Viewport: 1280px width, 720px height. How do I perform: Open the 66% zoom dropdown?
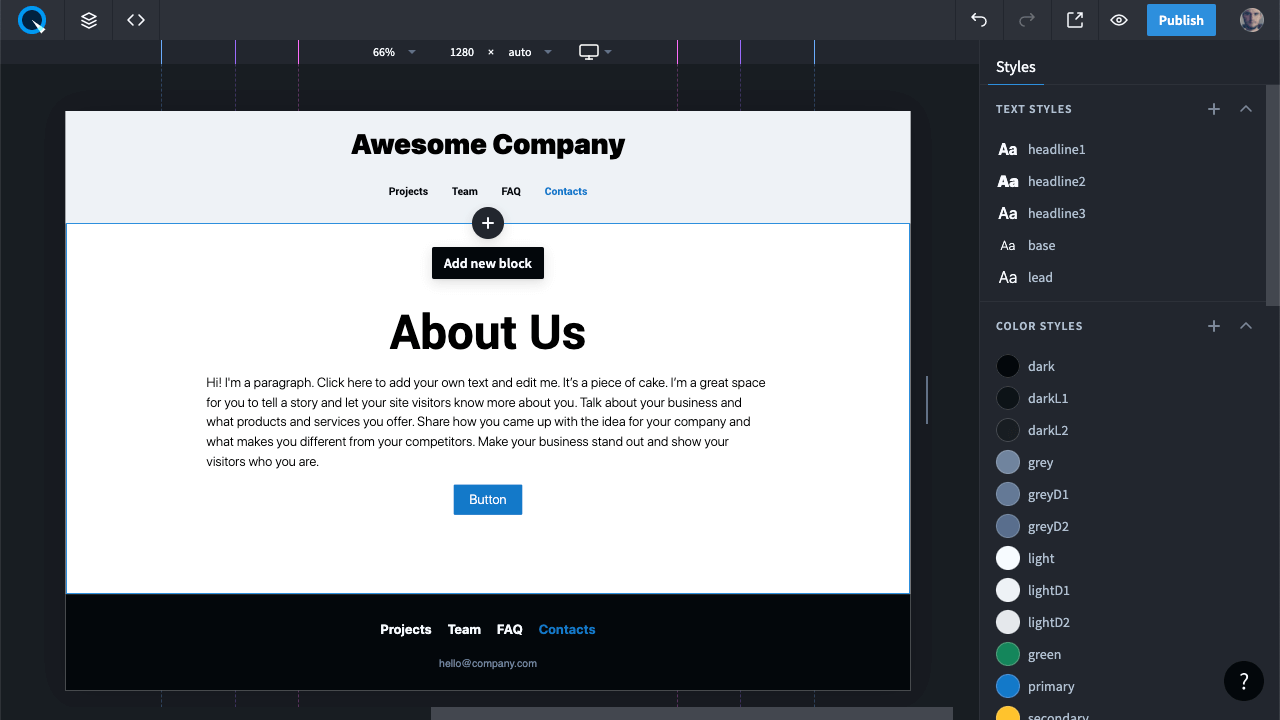click(394, 52)
